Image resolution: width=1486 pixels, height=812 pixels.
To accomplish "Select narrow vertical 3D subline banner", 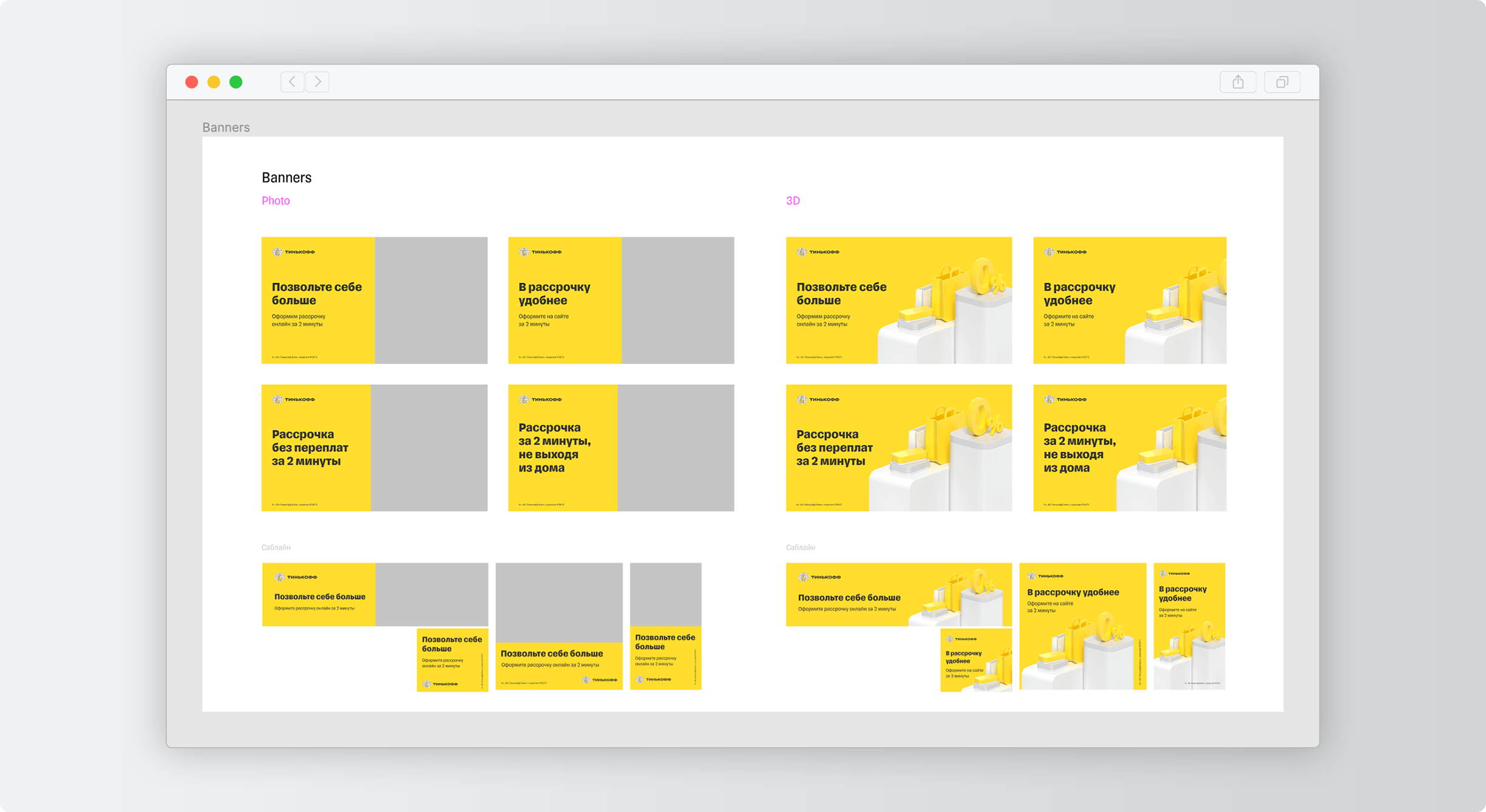I will (1190, 626).
